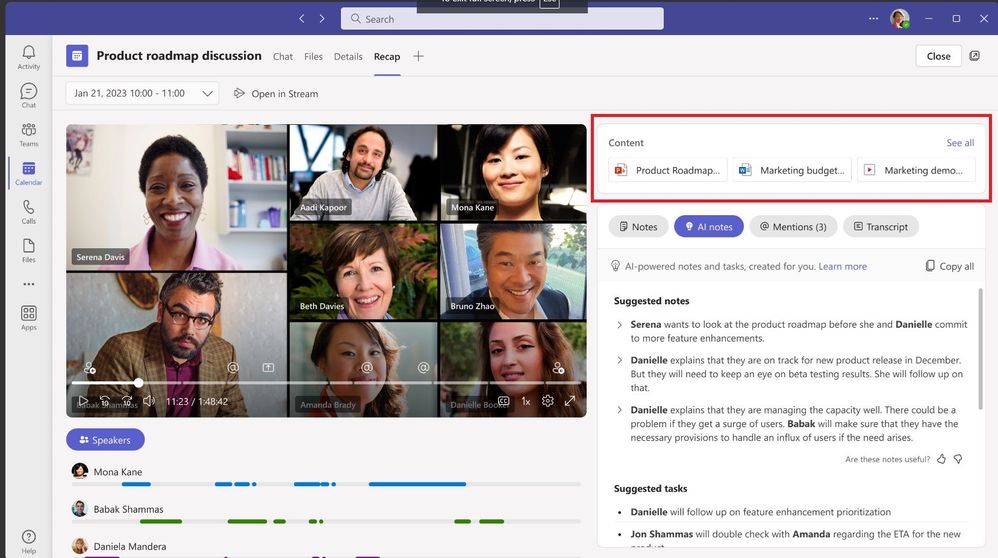998x558 pixels.
Task: Mute the recording volume
Action: pyautogui.click(x=149, y=401)
